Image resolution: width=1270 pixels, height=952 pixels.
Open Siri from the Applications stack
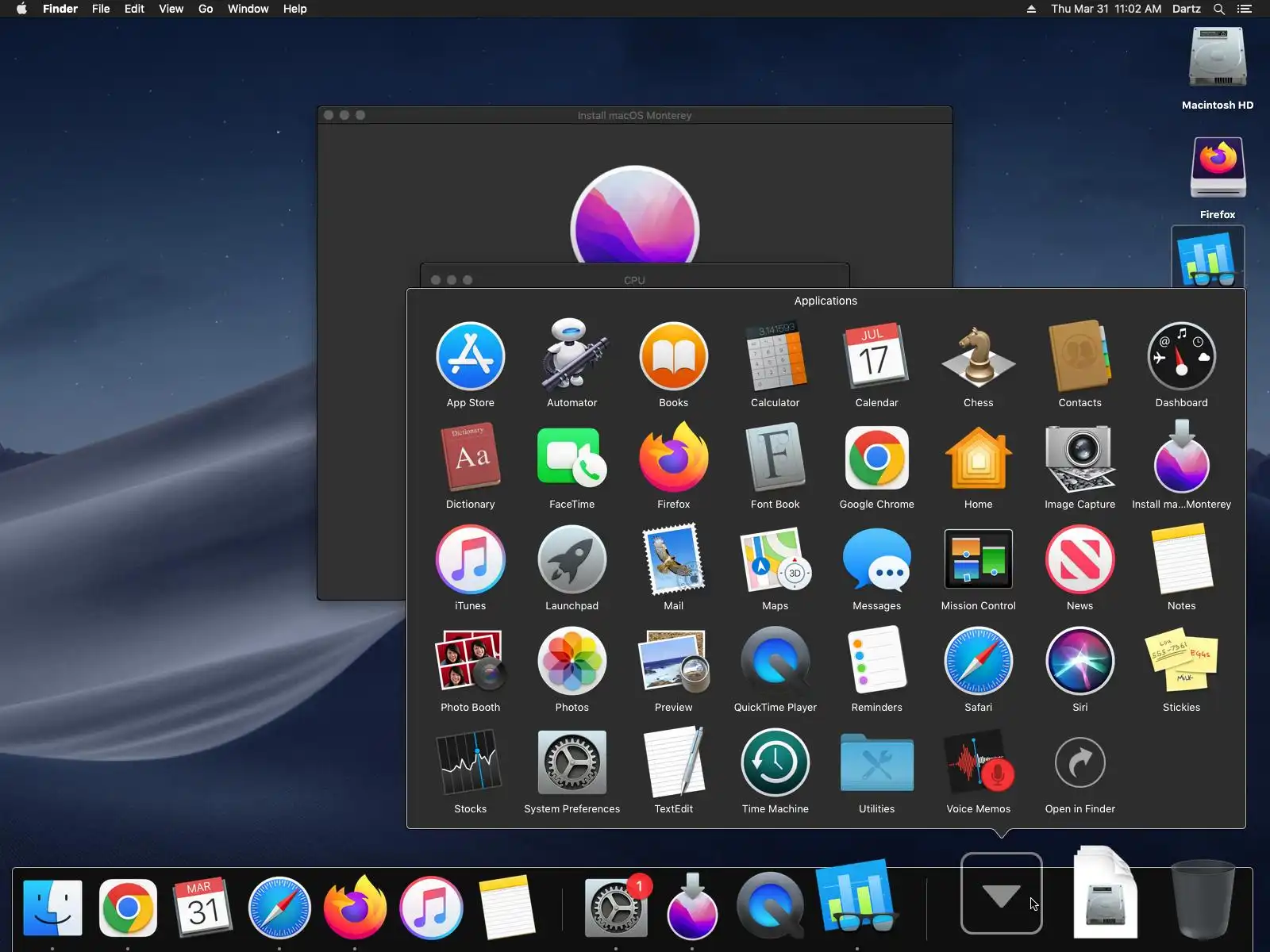(x=1079, y=661)
